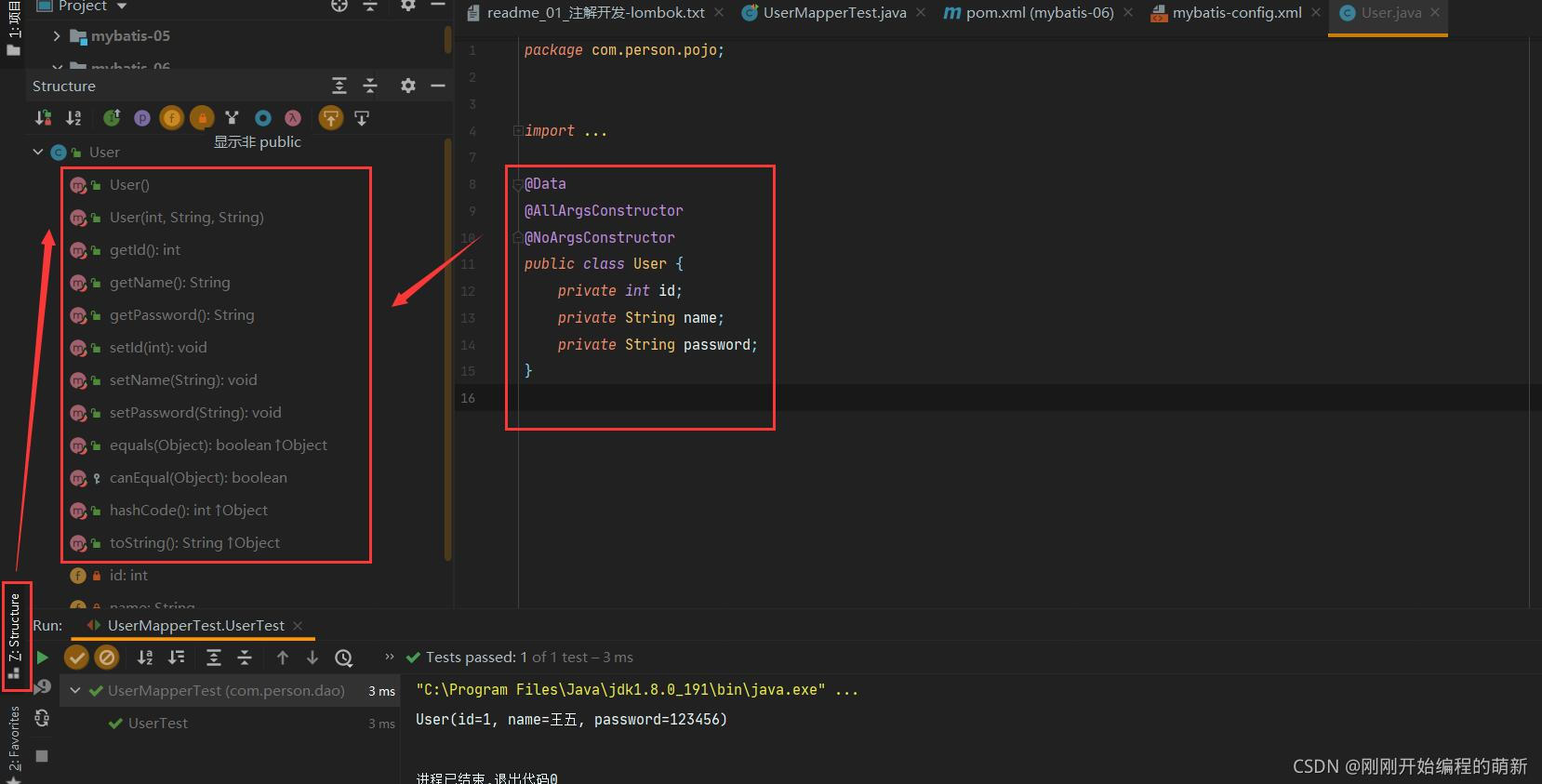1542x784 pixels.
Task: Expand the folded import block
Action: (518, 131)
